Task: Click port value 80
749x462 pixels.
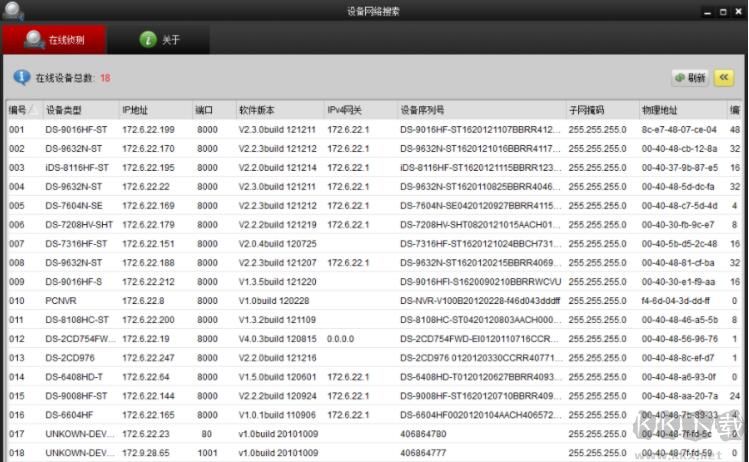Action: [206, 434]
